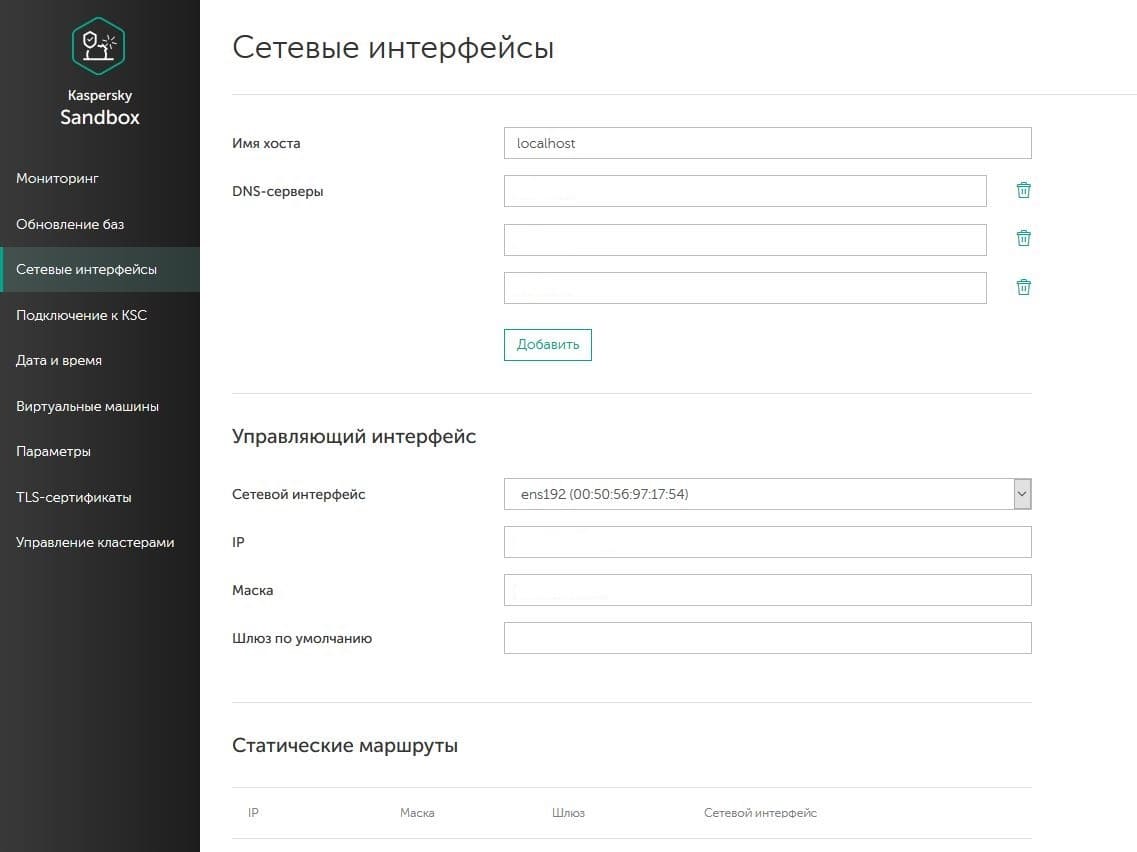Delete the first DNS server entry
Image resolution: width=1137 pixels, height=852 pixels.
tap(1023, 190)
